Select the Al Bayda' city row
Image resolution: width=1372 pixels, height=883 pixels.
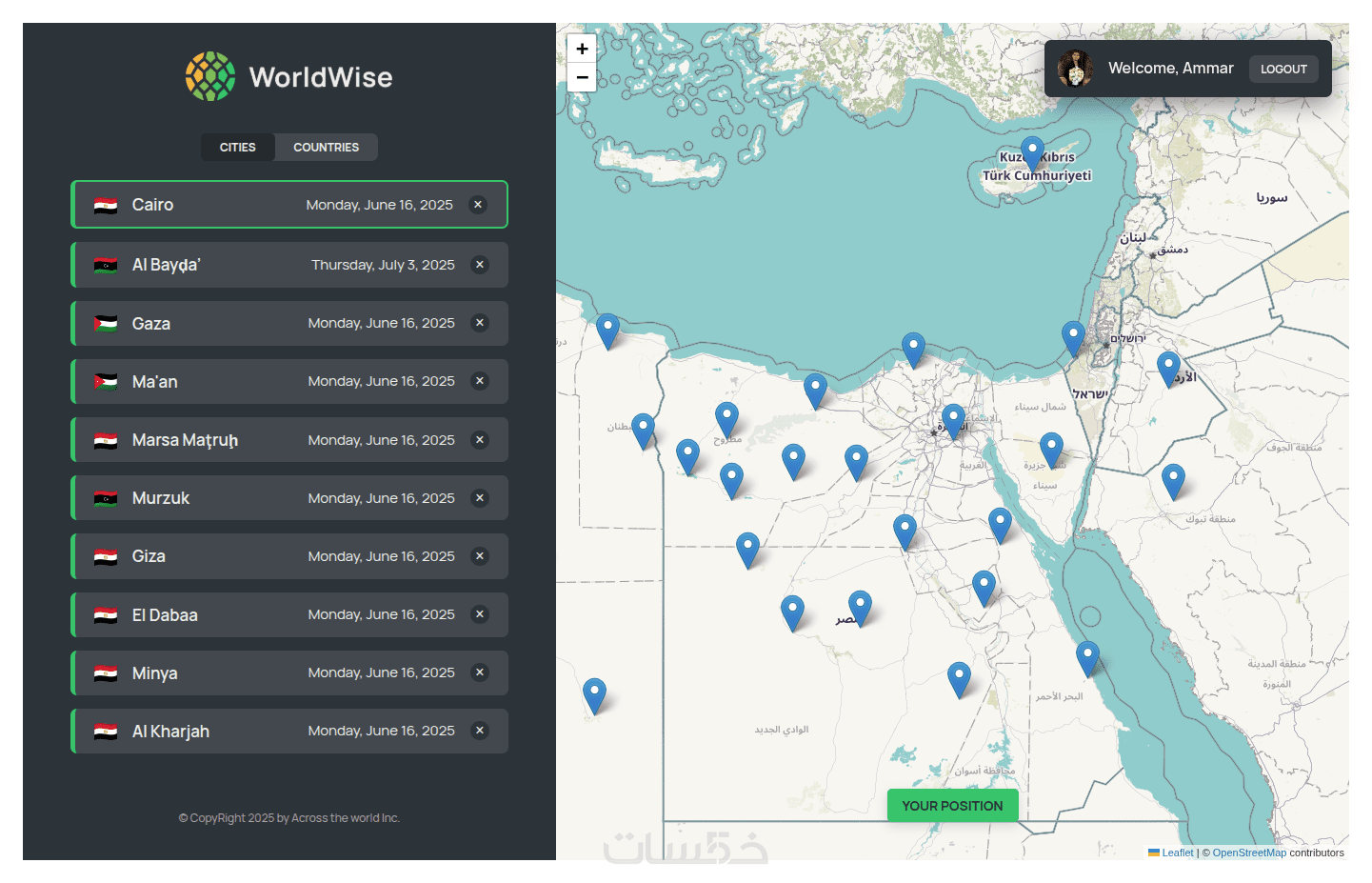tap(289, 265)
